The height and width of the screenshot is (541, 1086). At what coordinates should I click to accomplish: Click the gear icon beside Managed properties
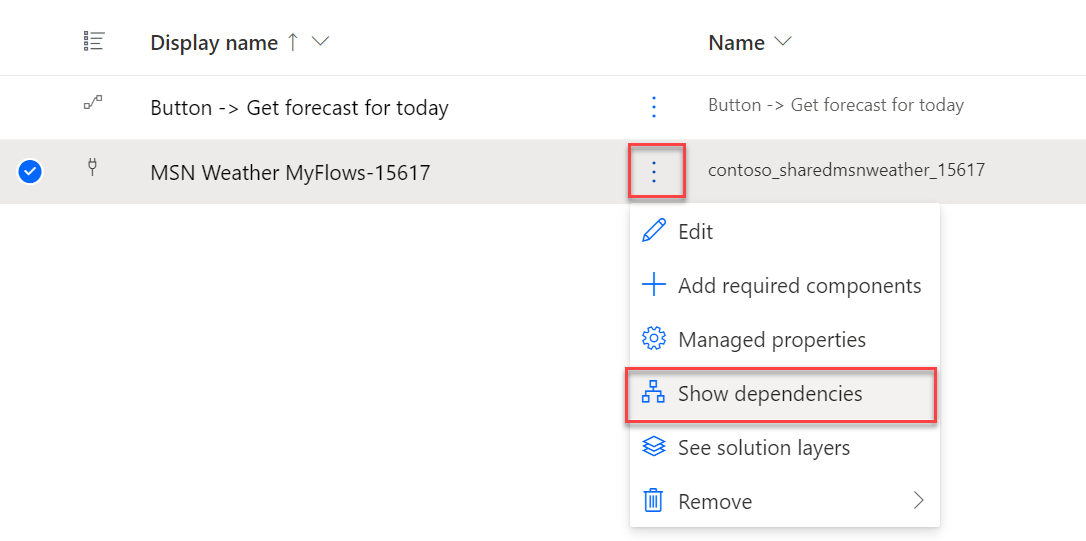click(x=654, y=339)
